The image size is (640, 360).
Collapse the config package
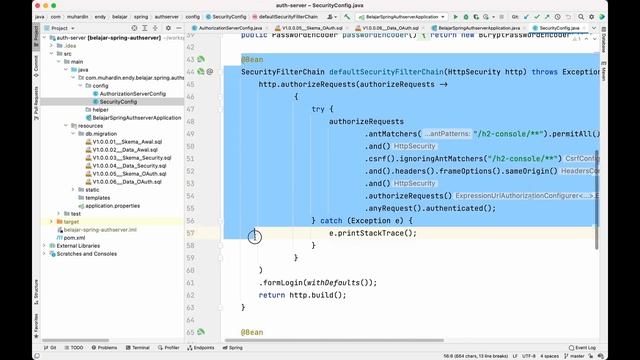click(x=81, y=86)
